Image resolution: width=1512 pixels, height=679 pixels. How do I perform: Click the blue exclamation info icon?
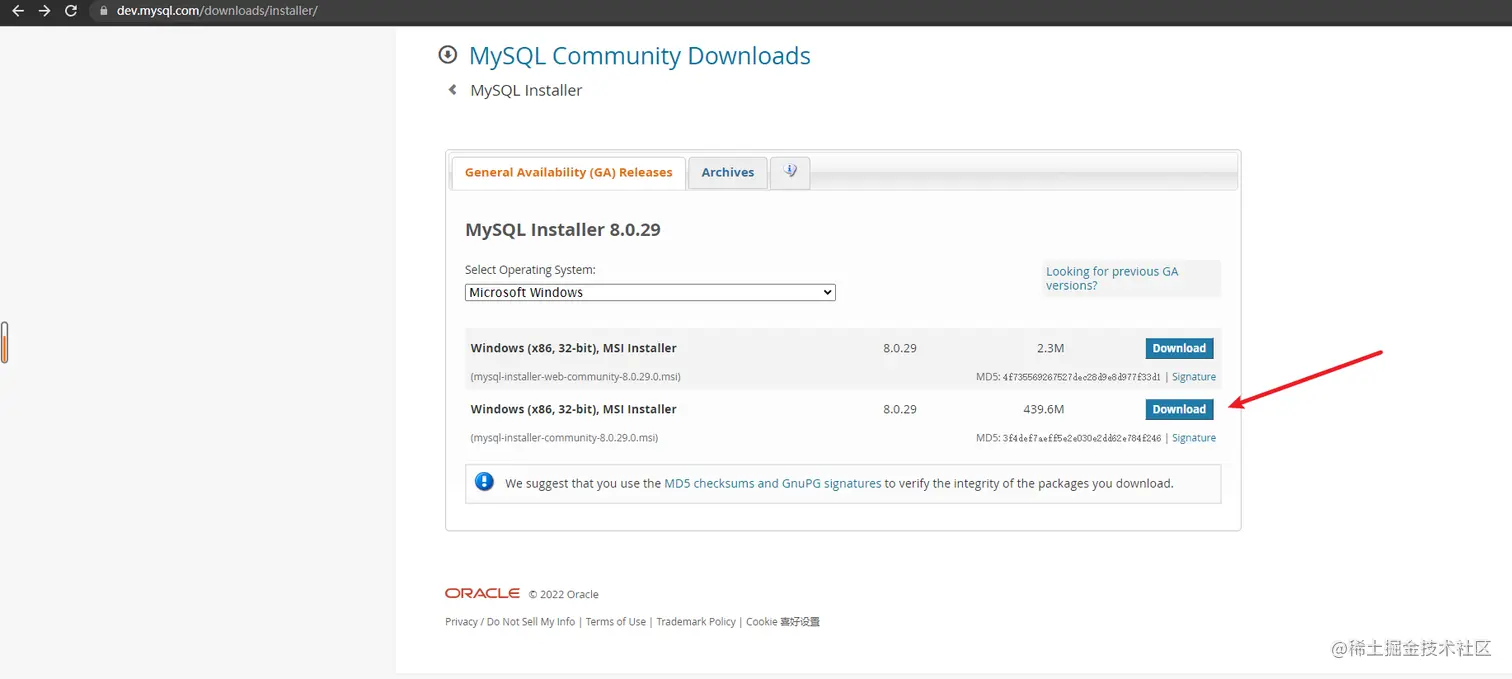tap(485, 482)
